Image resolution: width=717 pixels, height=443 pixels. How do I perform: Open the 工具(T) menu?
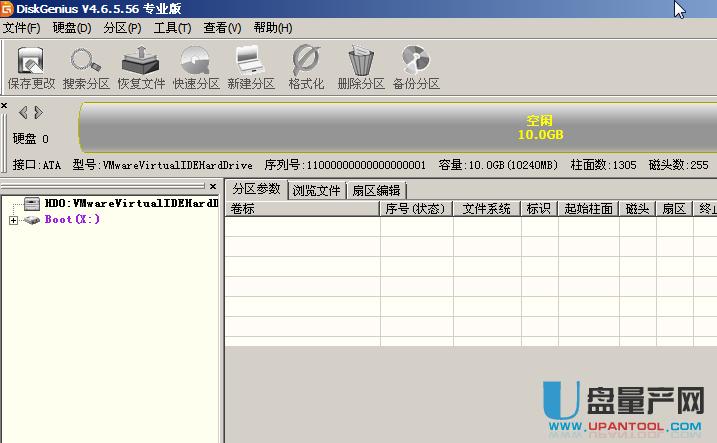click(172, 28)
